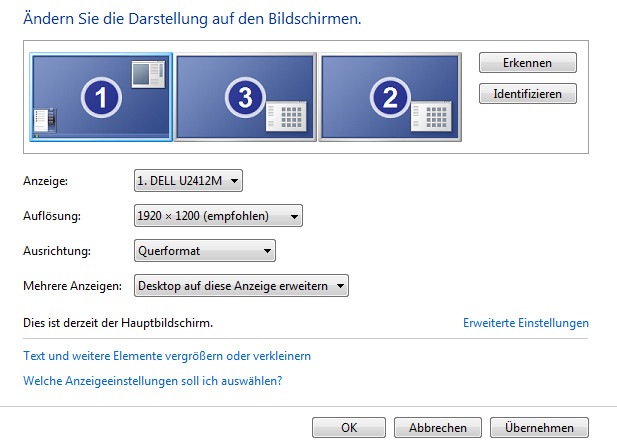Open 'Text und weitere Elemente vergrößern' link
This screenshot has width=617, height=445.
click(167, 356)
